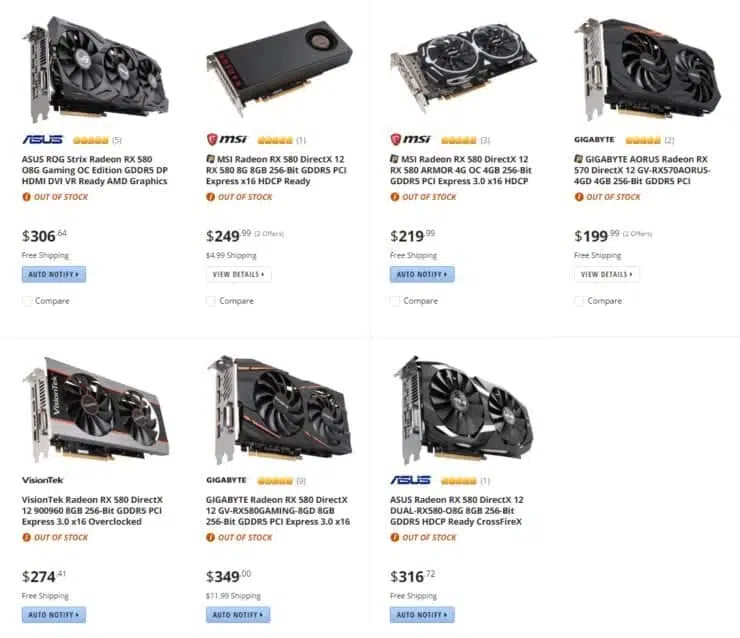Click the MSI logo on RX 580 ARMOR listing
Viewport: 740px width, 638px height.
(x=411, y=140)
